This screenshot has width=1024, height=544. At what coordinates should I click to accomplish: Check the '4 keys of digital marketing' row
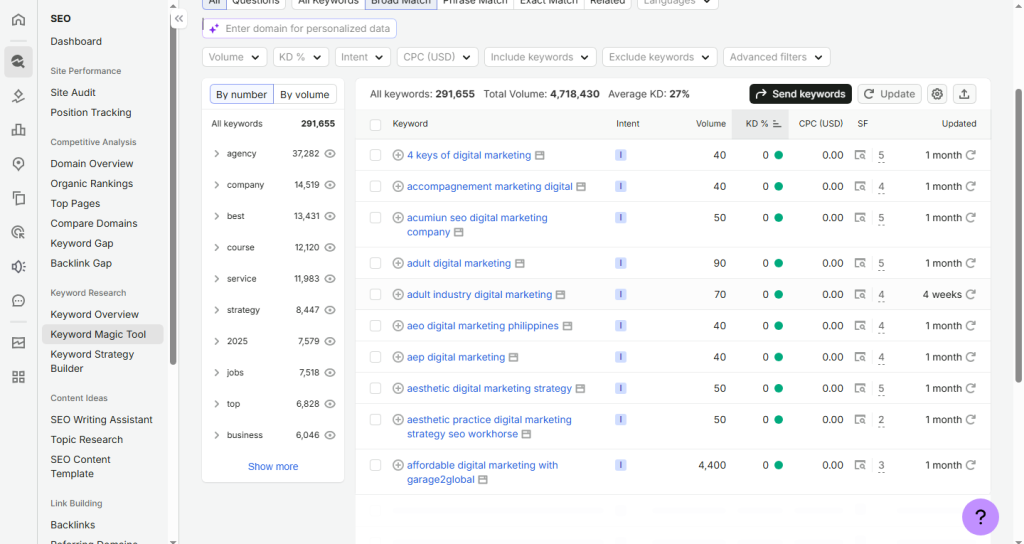tap(376, 155)
